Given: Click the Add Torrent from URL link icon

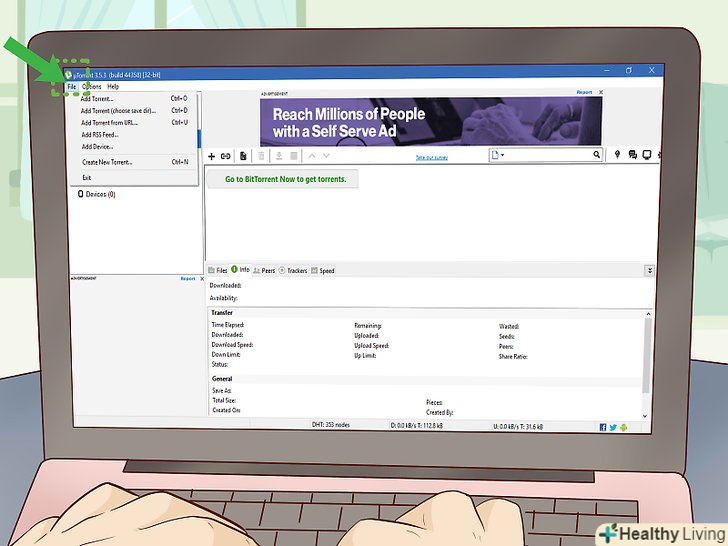Looking at the screenshot, I should click(x=226, y=156).
